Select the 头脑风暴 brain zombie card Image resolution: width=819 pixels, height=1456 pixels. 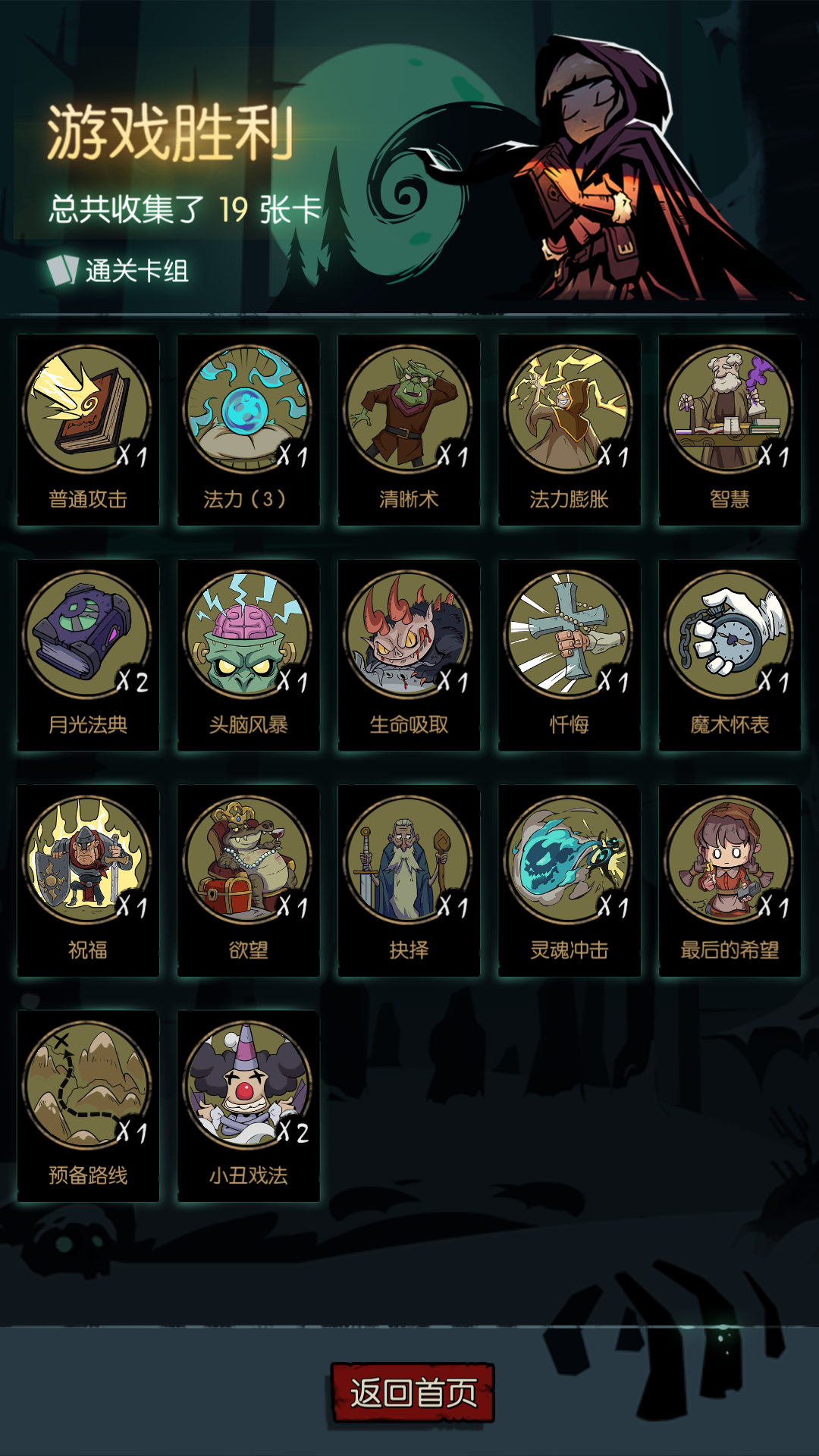point(248,655)
